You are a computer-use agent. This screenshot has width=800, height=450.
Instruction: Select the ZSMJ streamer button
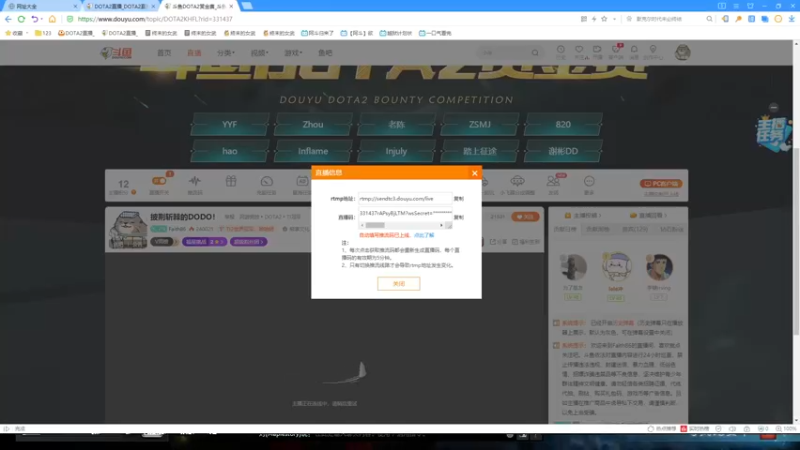[x=480, y=124]
